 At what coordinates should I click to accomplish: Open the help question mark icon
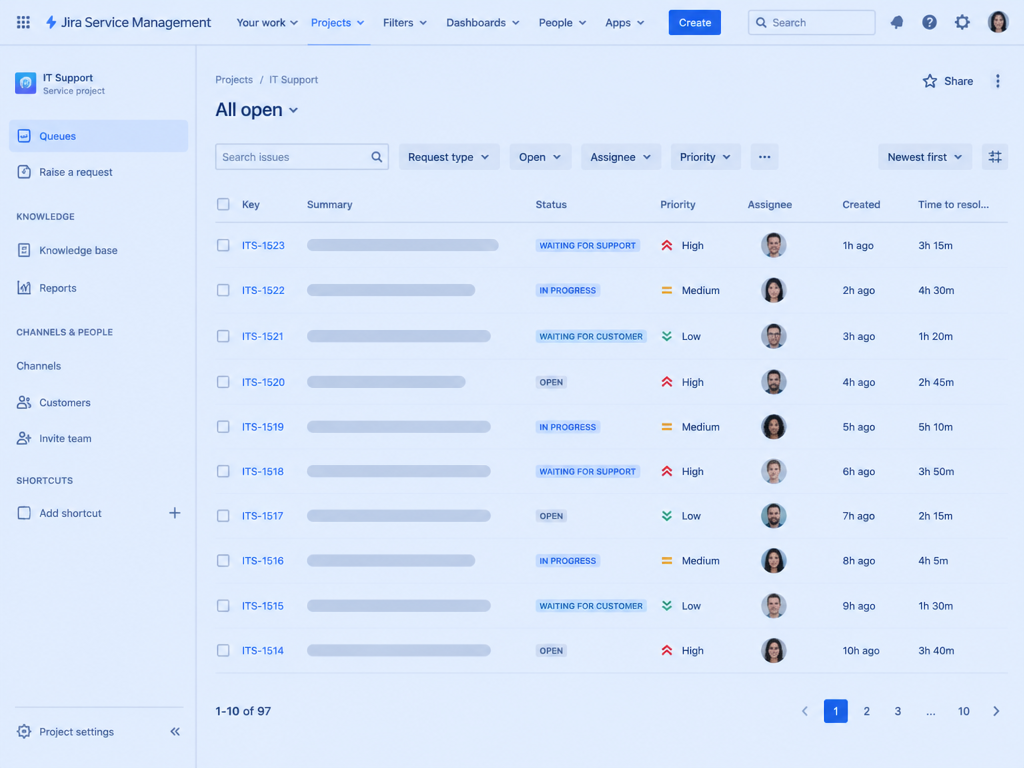pos(929,22)
